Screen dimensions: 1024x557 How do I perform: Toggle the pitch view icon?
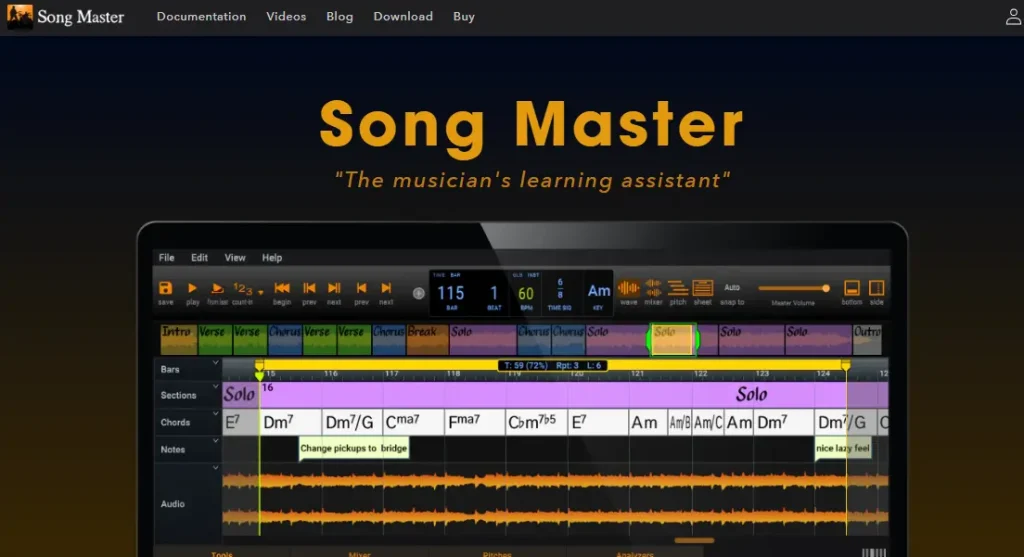(678, 288)
